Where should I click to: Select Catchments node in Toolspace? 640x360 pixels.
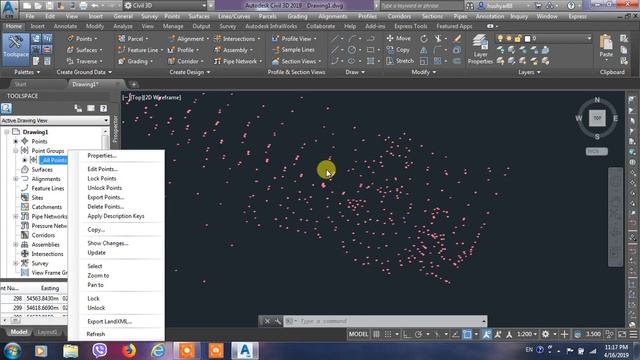pyautogui.click(x=47, y=207)
